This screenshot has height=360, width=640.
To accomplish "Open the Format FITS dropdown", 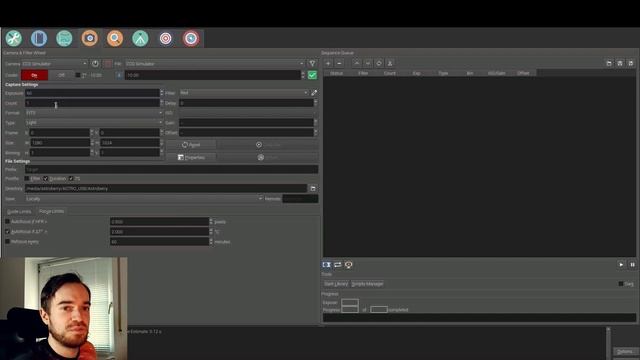I will point(94,113).
